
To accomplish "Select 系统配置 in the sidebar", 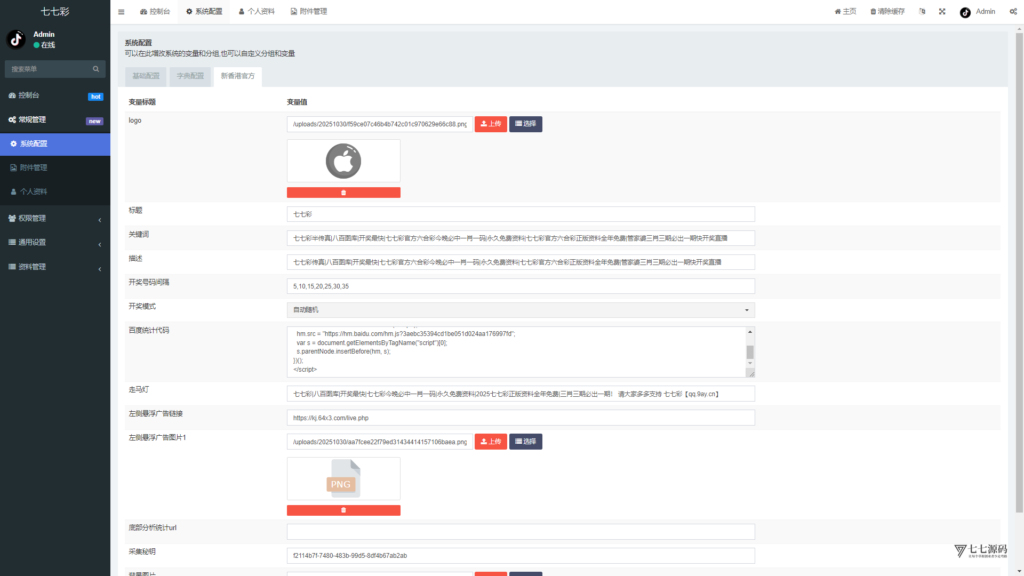I will click(x=55, y=144).
